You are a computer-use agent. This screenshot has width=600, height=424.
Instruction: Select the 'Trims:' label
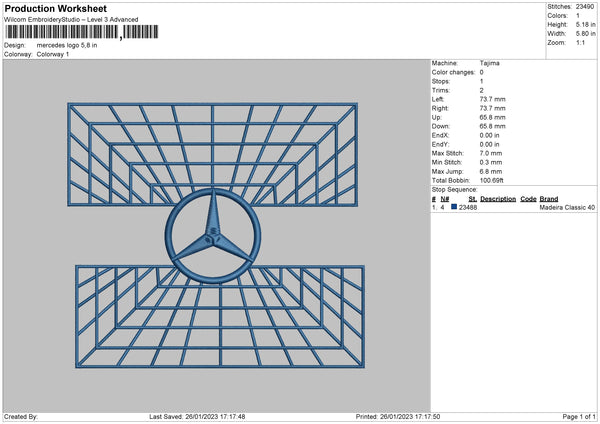point(440,91)
